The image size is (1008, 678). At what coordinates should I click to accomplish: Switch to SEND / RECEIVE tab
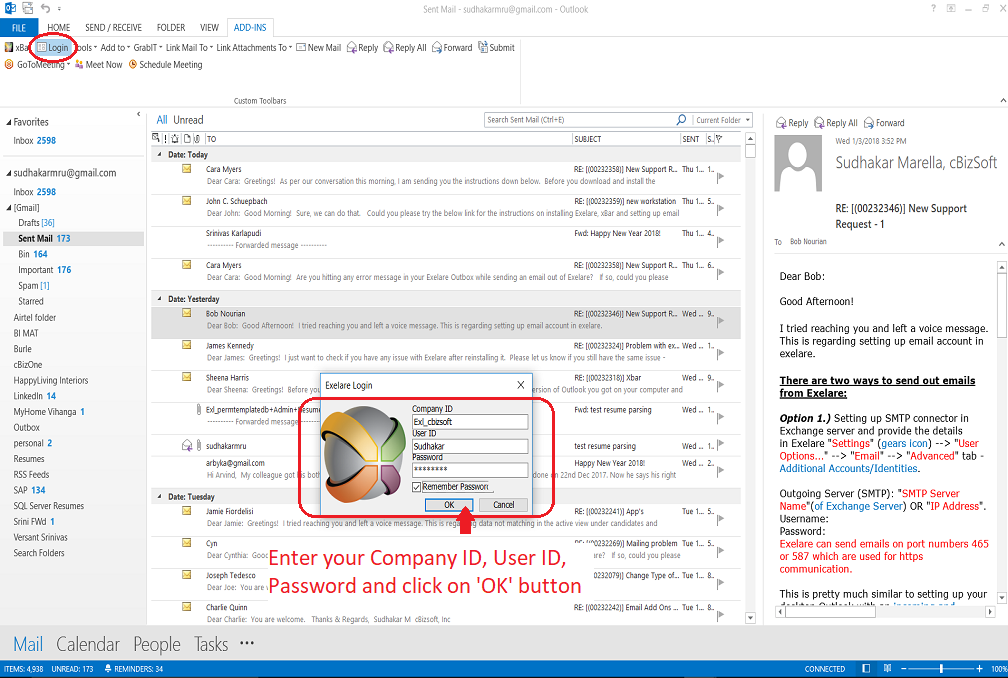[x=113, y=28]
